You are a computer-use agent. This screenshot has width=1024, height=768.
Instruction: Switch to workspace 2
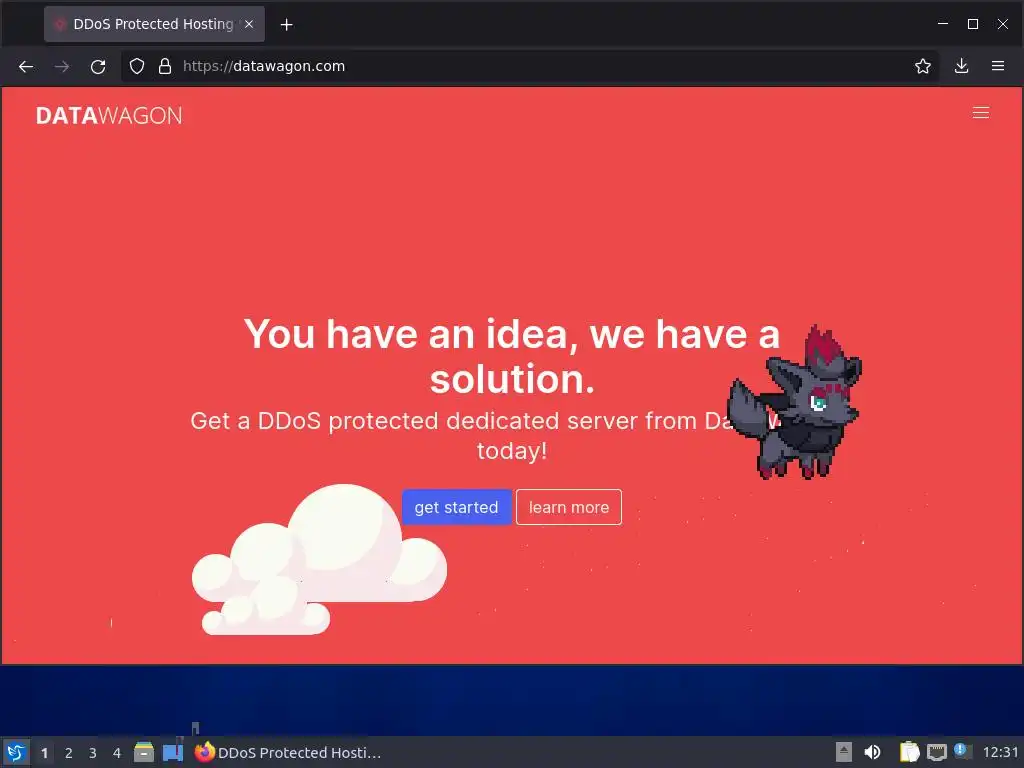click(69, 753)
